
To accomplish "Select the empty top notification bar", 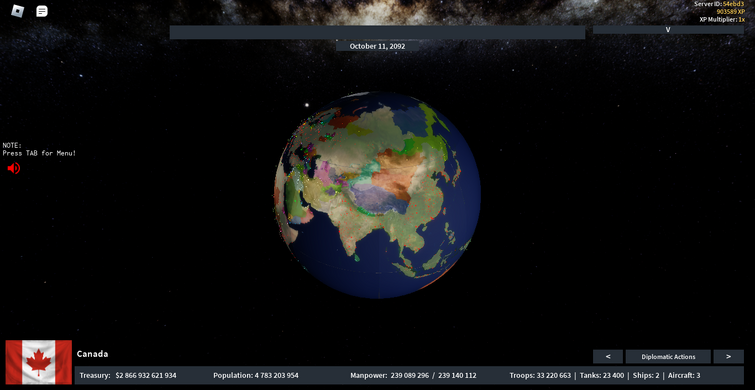I will click(x=377, y=32).
